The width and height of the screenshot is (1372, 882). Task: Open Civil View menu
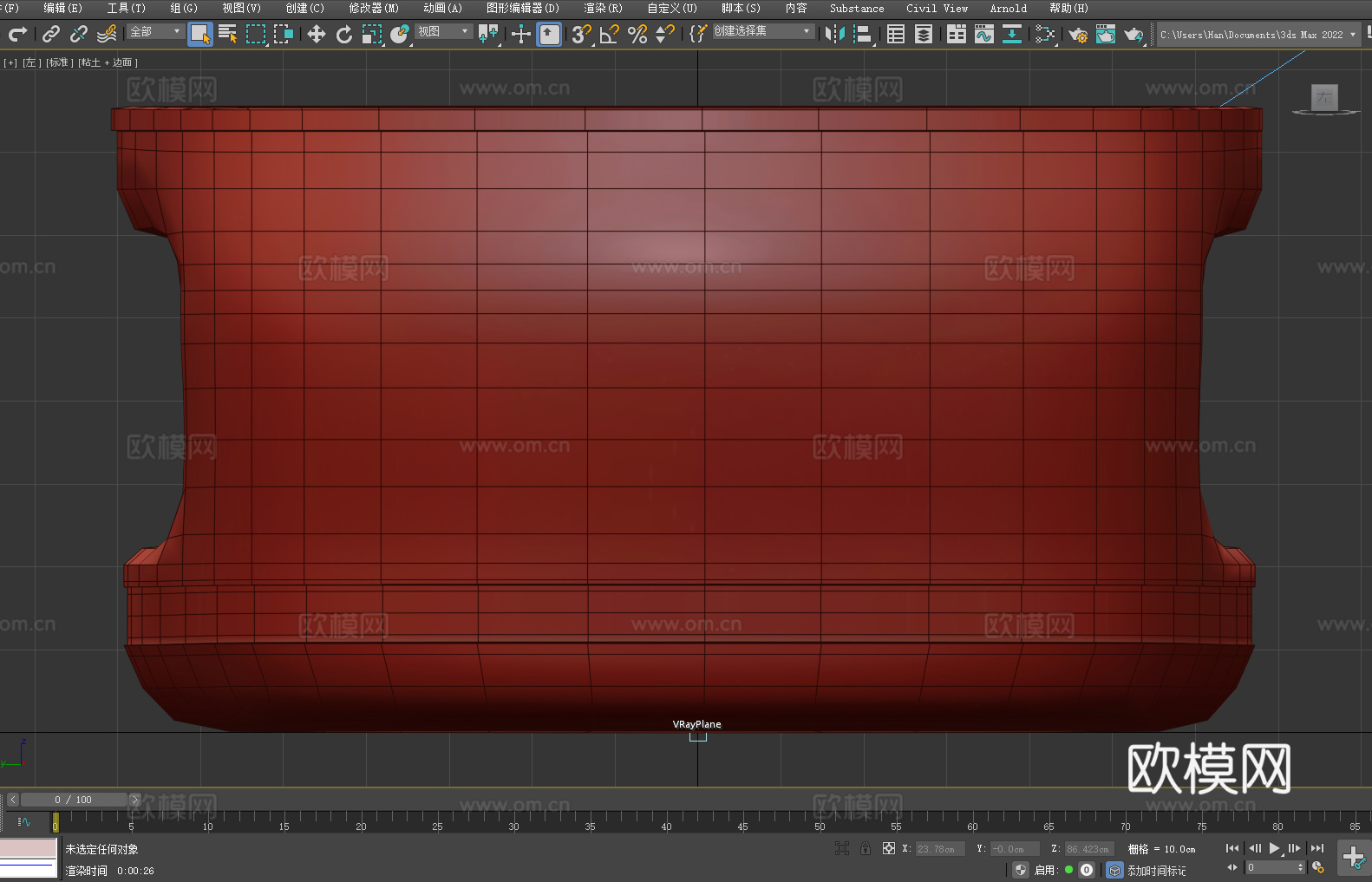937,8
